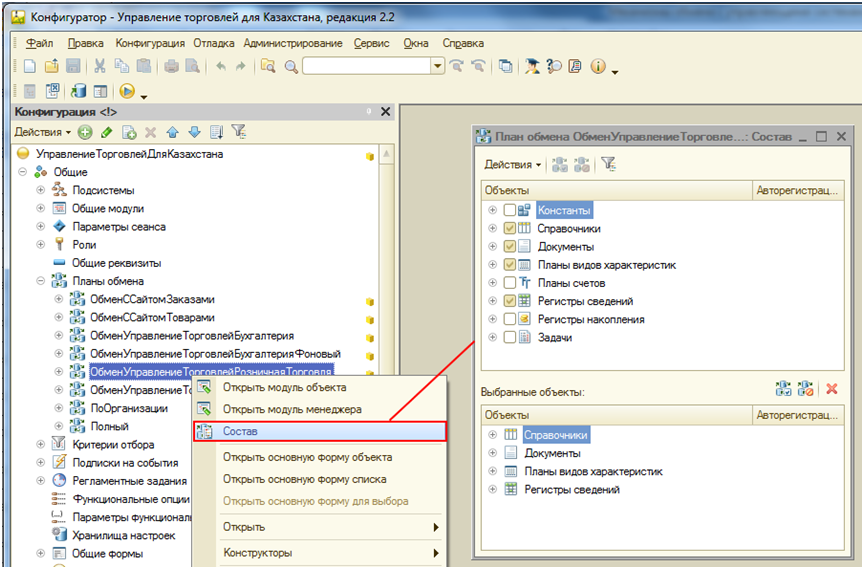This screenshot has width=864, height=569.
Task: Click the filter icon in Configuration panel toolbar
Action: pyautogui.click(x=238, y=132)
